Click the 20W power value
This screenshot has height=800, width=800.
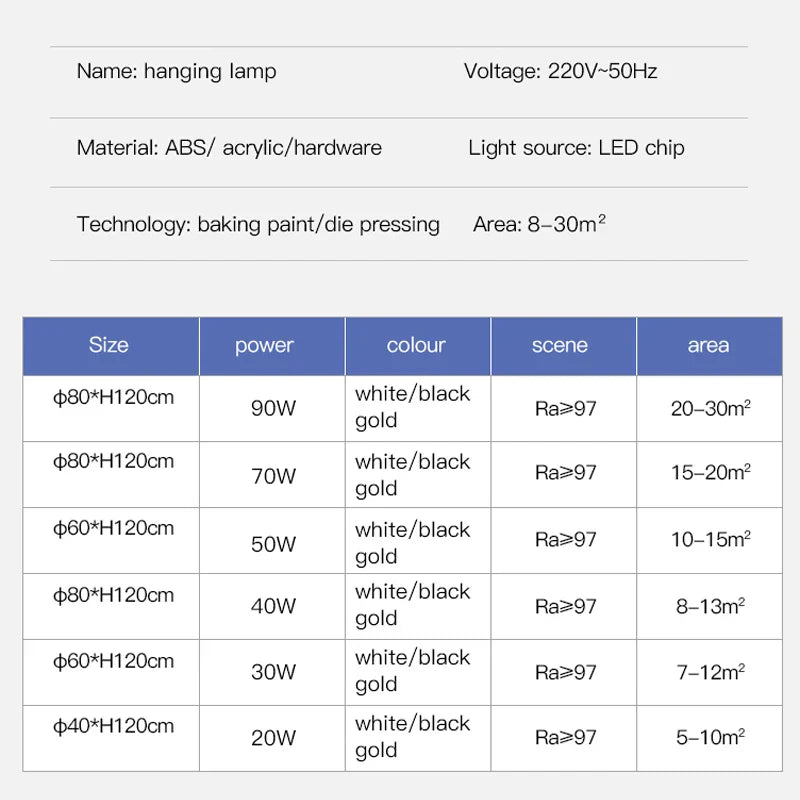273,738
